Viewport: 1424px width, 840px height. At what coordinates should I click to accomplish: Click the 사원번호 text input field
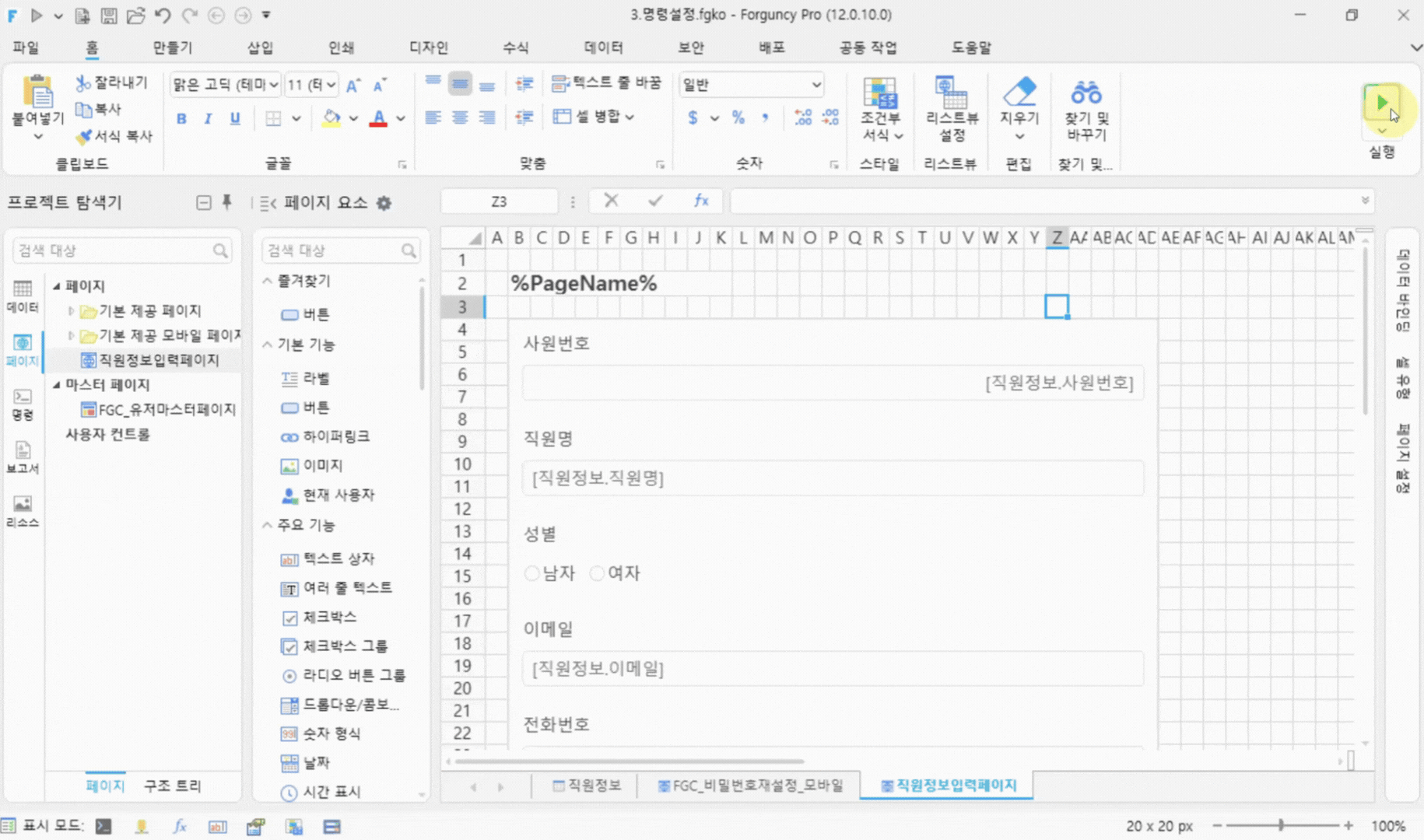click(x=833, y=383)
